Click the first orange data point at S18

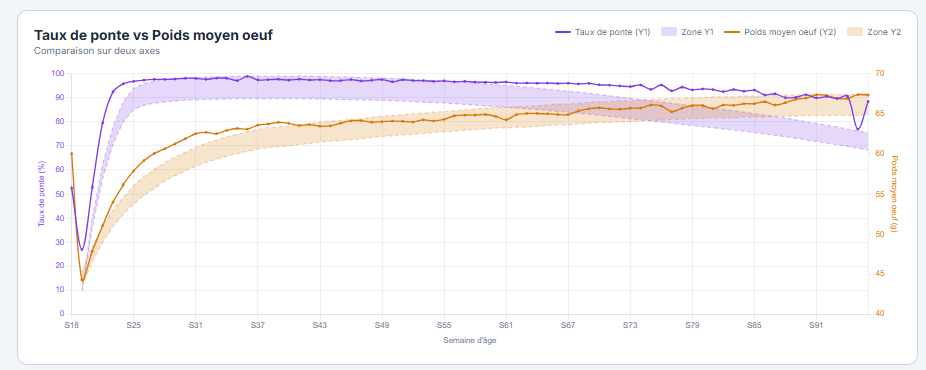pos(71,153)
